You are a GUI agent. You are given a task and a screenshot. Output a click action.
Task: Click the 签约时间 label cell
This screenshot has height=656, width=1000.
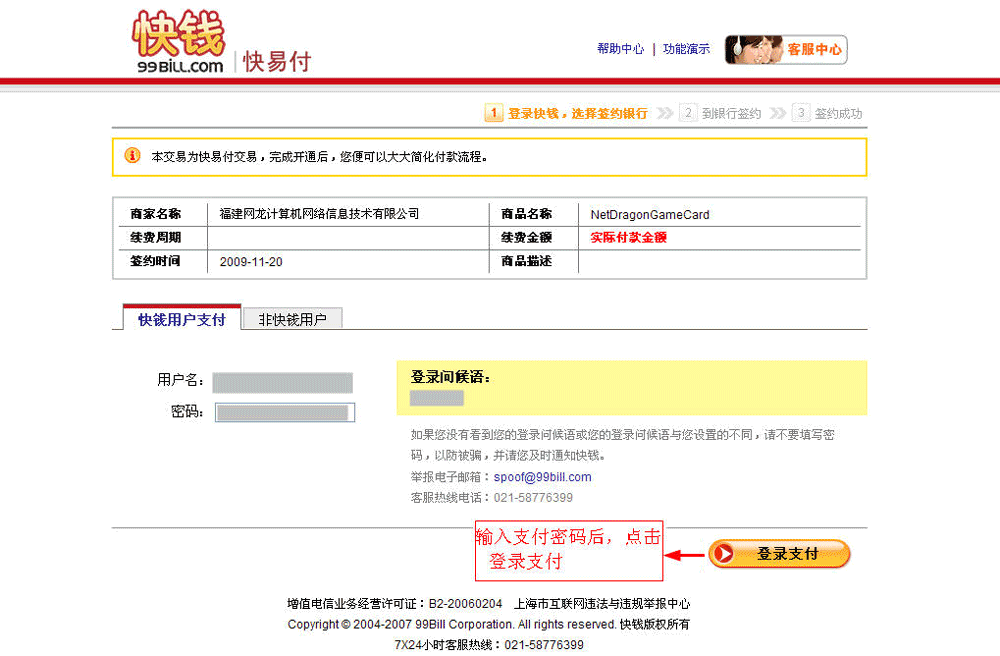point(156,261)
